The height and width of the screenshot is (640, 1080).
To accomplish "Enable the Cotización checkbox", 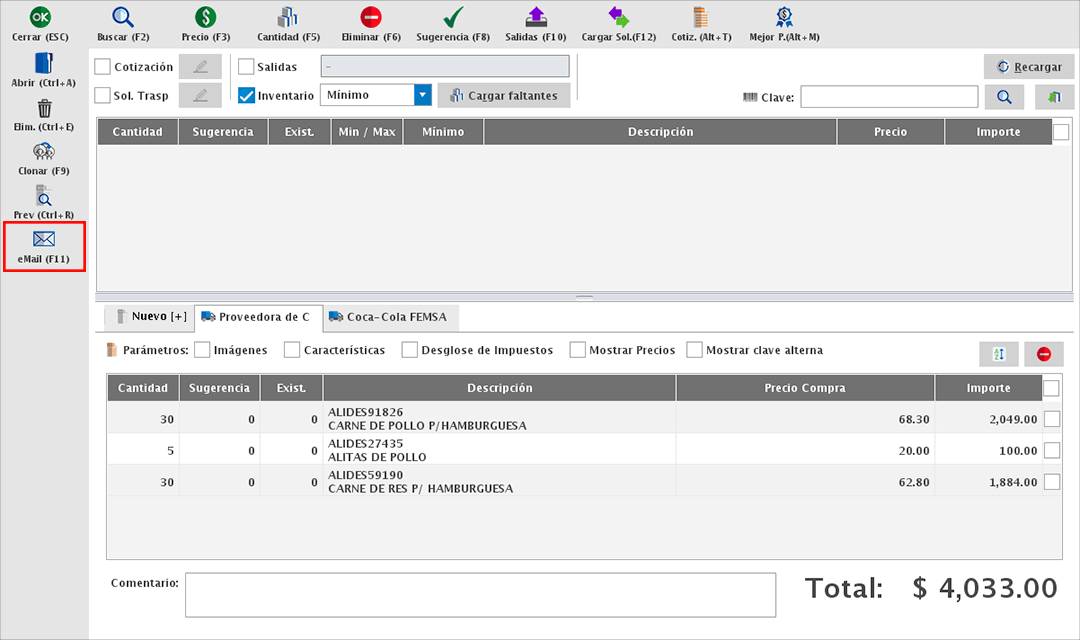I will point(103,67).
